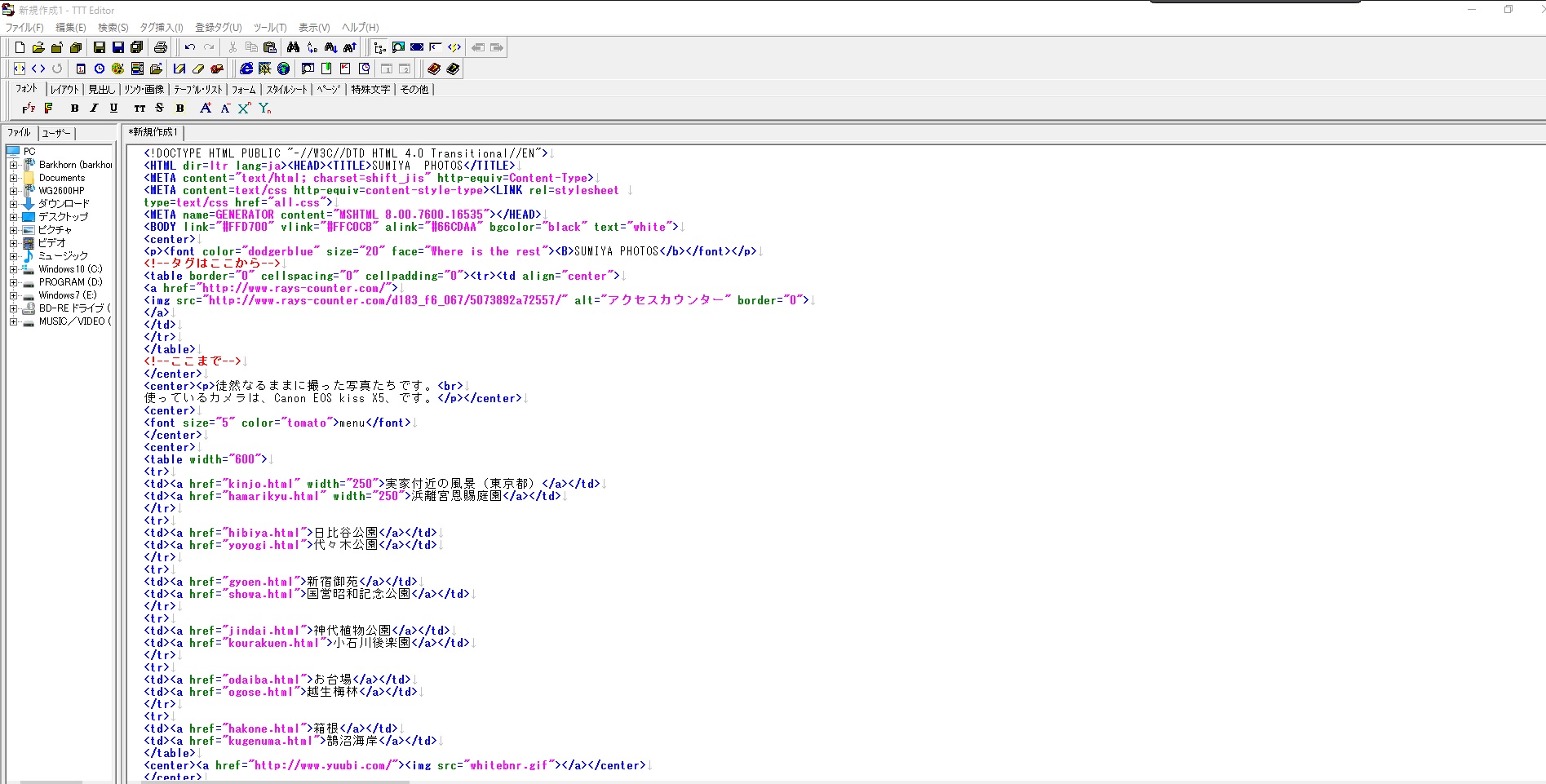Increase font size with A+ icon
Image resolution: width=1546 pixels, height=784 pixels.
click(206, 108)
